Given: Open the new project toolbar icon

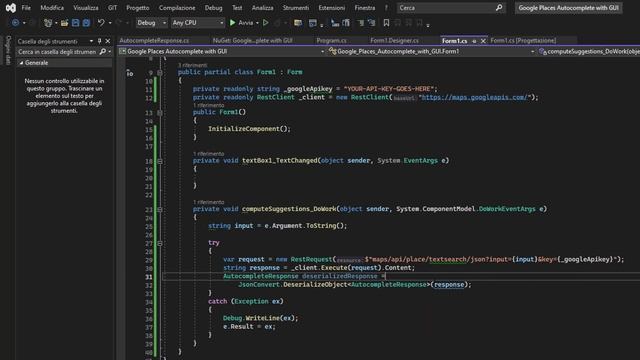Looking at the screenshot, I should [x=48, y=23].
